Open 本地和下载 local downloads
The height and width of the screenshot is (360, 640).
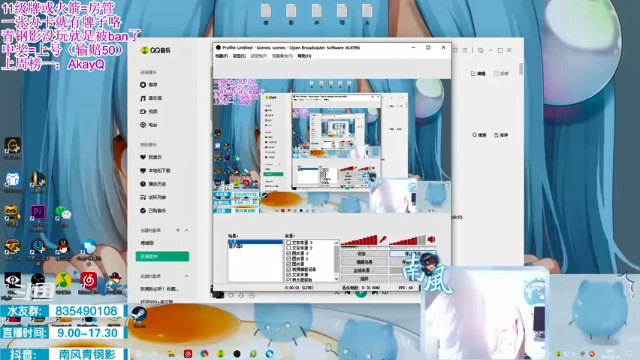tap(156, 171)
